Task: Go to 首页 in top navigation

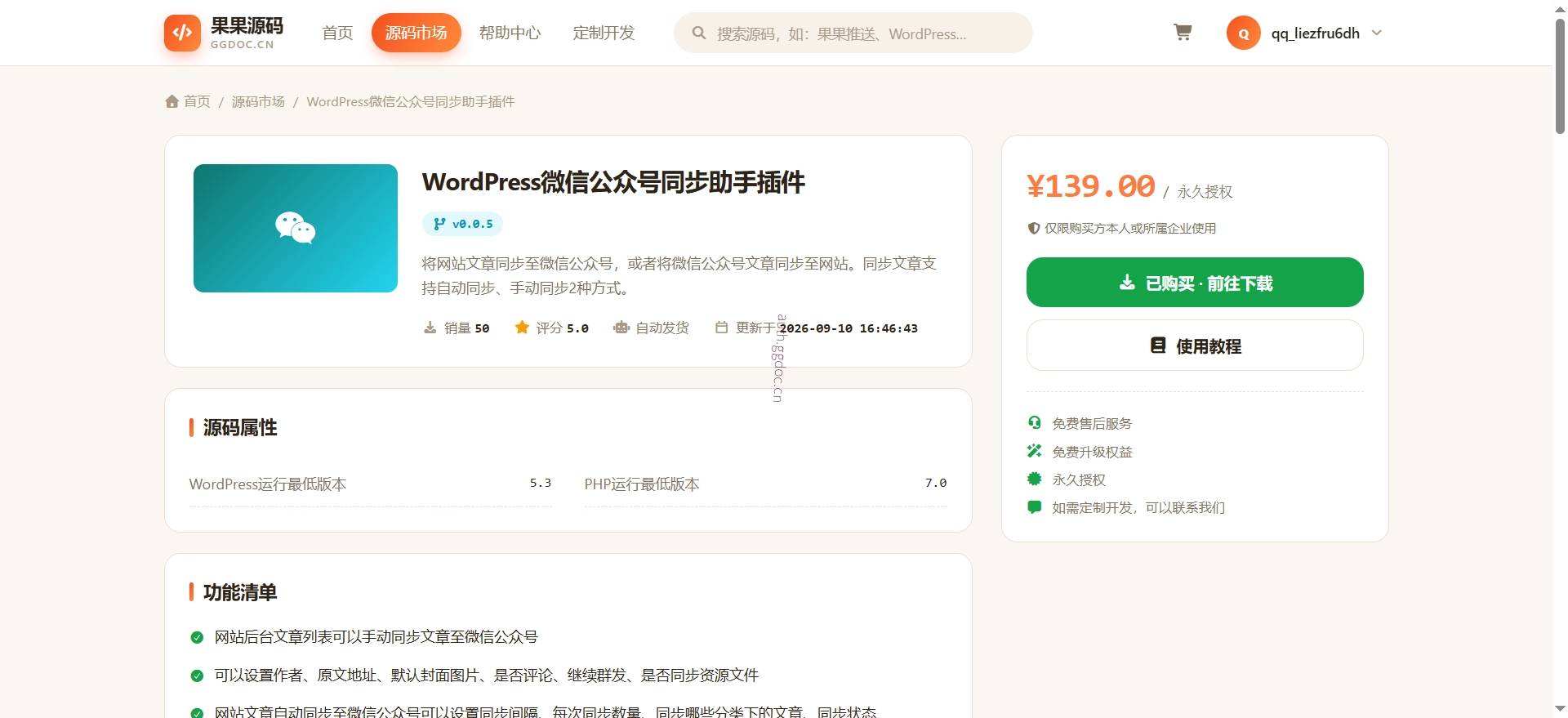Action: [337, 33]
